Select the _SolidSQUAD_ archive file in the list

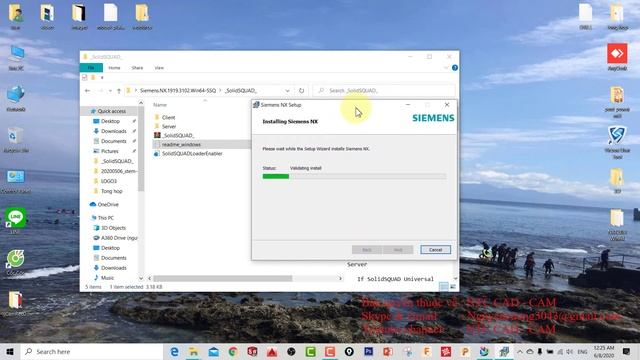[178, 135]
